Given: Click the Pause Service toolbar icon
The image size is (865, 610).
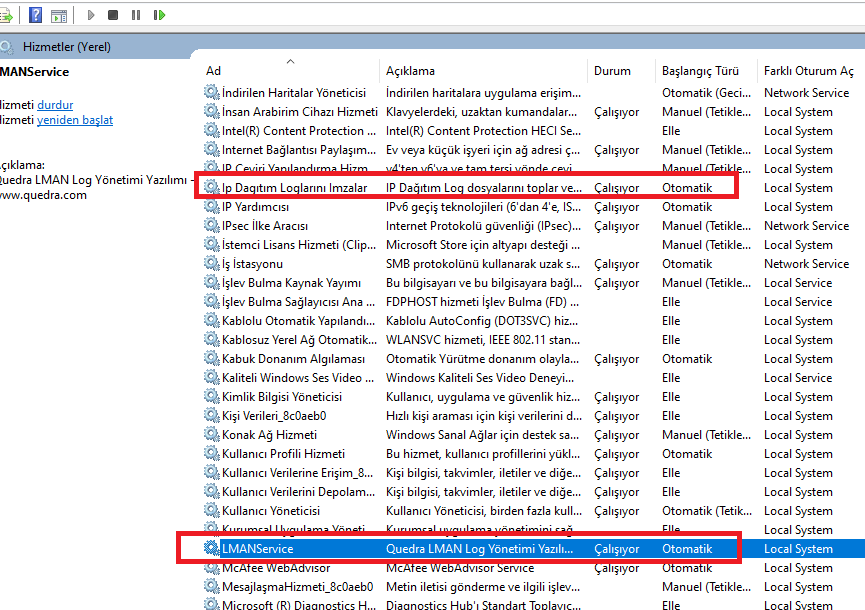Looking at the screenshot, I should click(x=135, y=15).
